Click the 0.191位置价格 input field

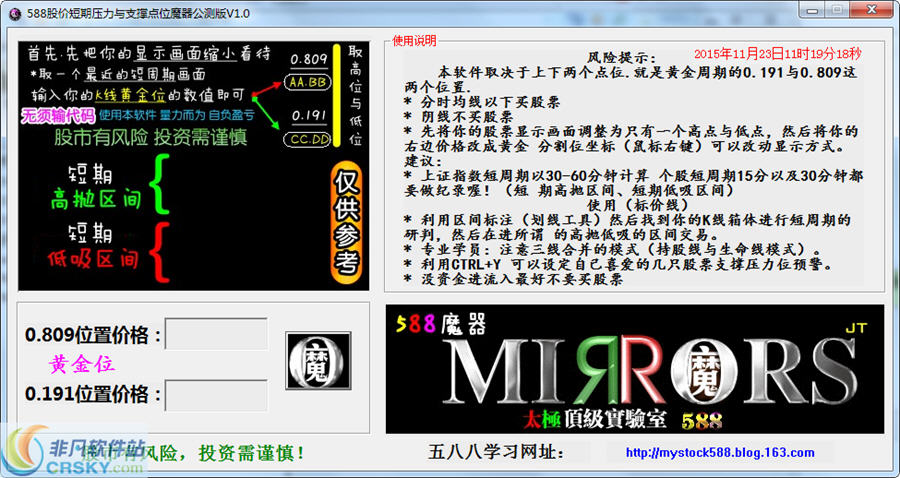click(x=216, y=395)
